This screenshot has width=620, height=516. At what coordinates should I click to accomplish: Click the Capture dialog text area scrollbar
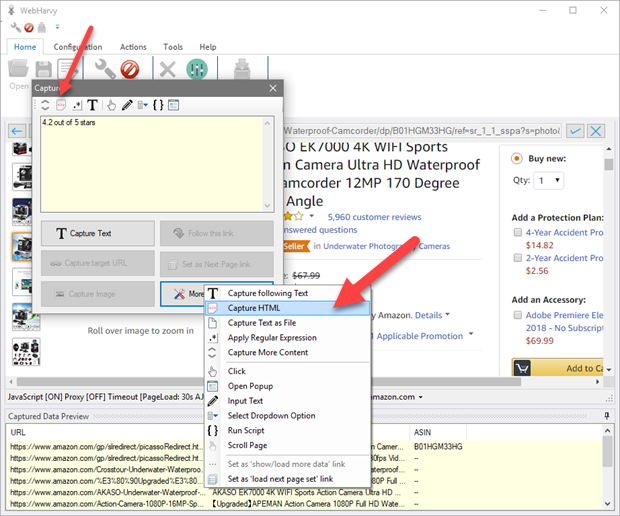(x=267, y=163)
